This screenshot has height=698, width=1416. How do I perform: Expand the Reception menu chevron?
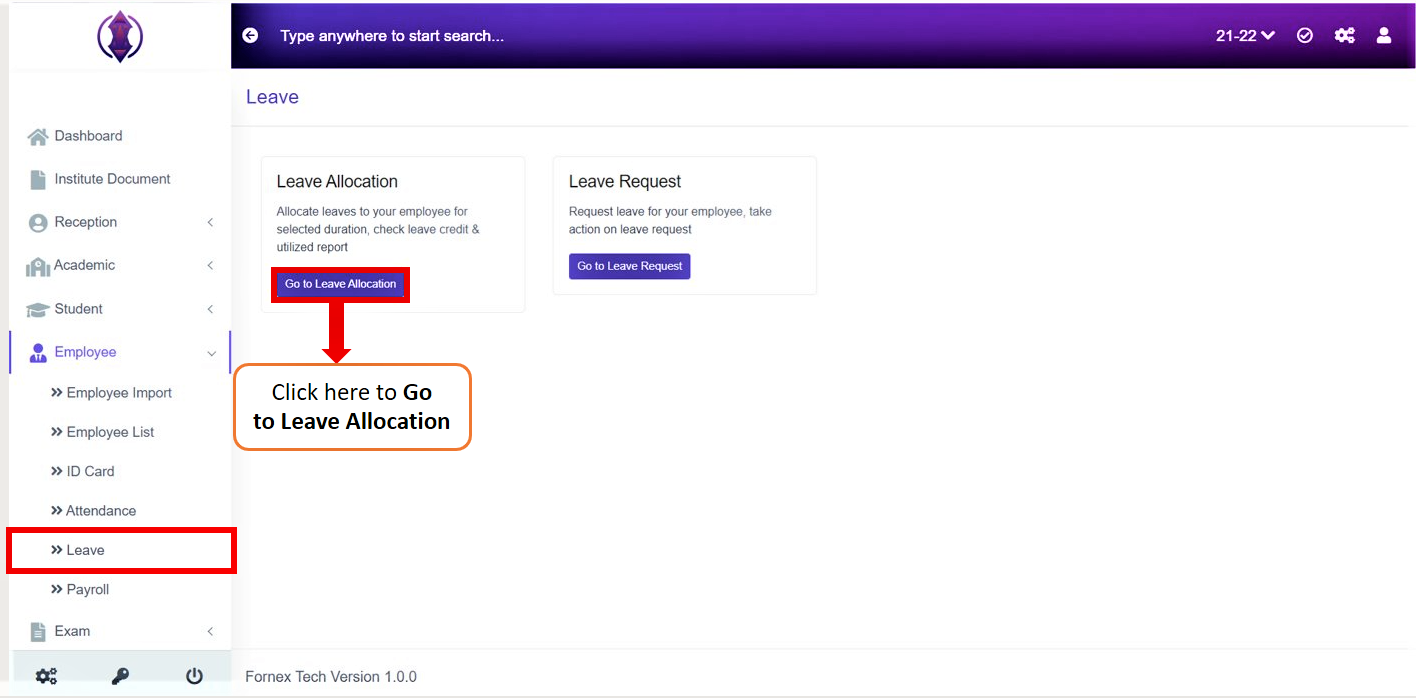point(210,222)
